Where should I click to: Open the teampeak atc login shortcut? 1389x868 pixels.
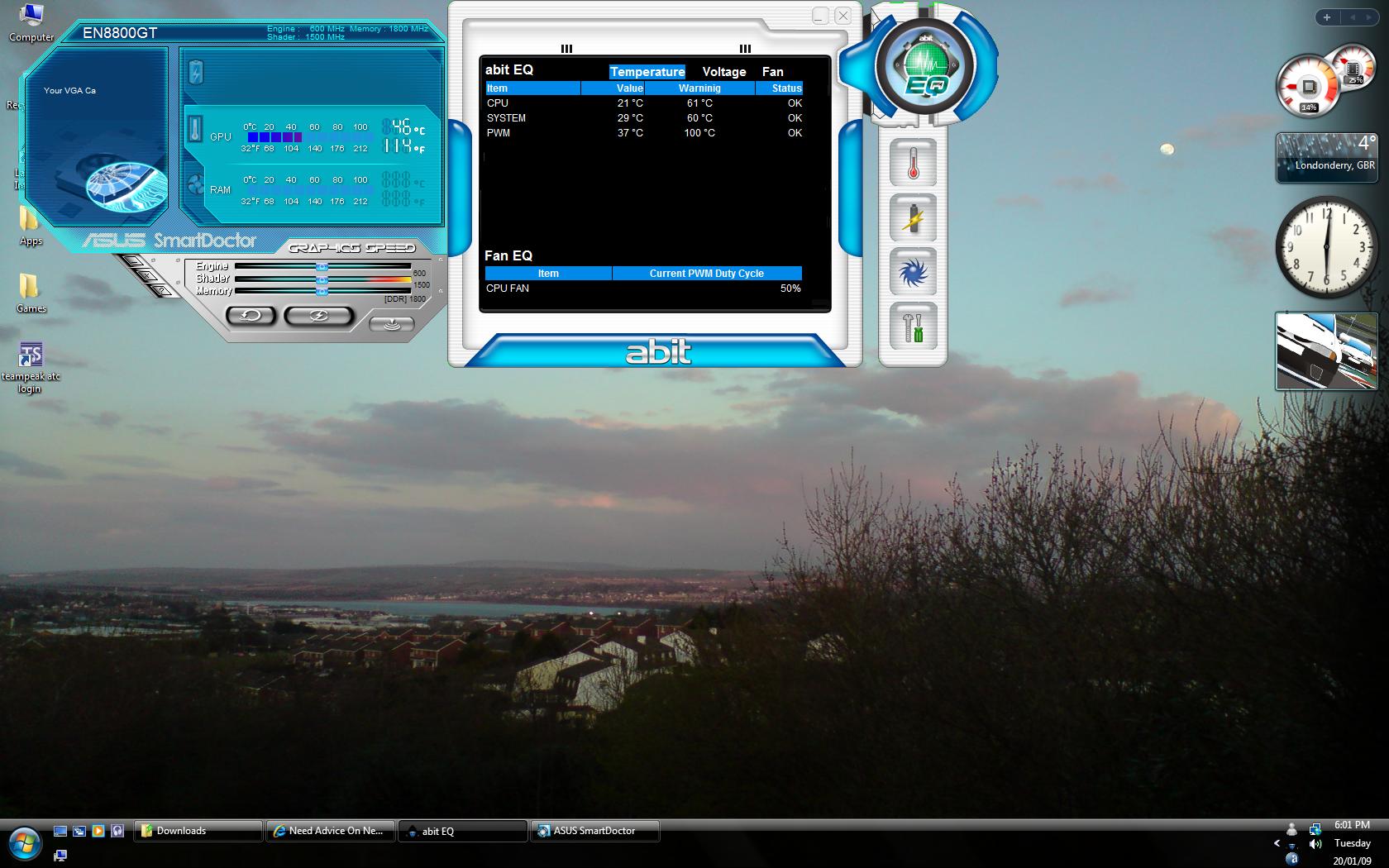tap(31, 369)
